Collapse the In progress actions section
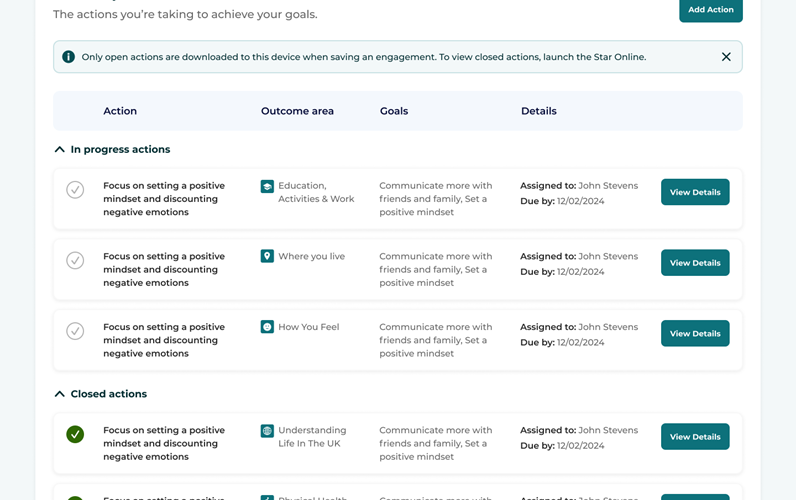The image size is (796, 500). (x=60, y=150)
